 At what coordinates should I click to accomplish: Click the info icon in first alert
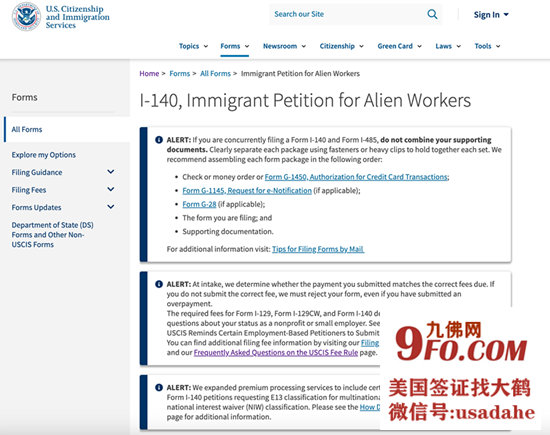(x=159, y=140)
